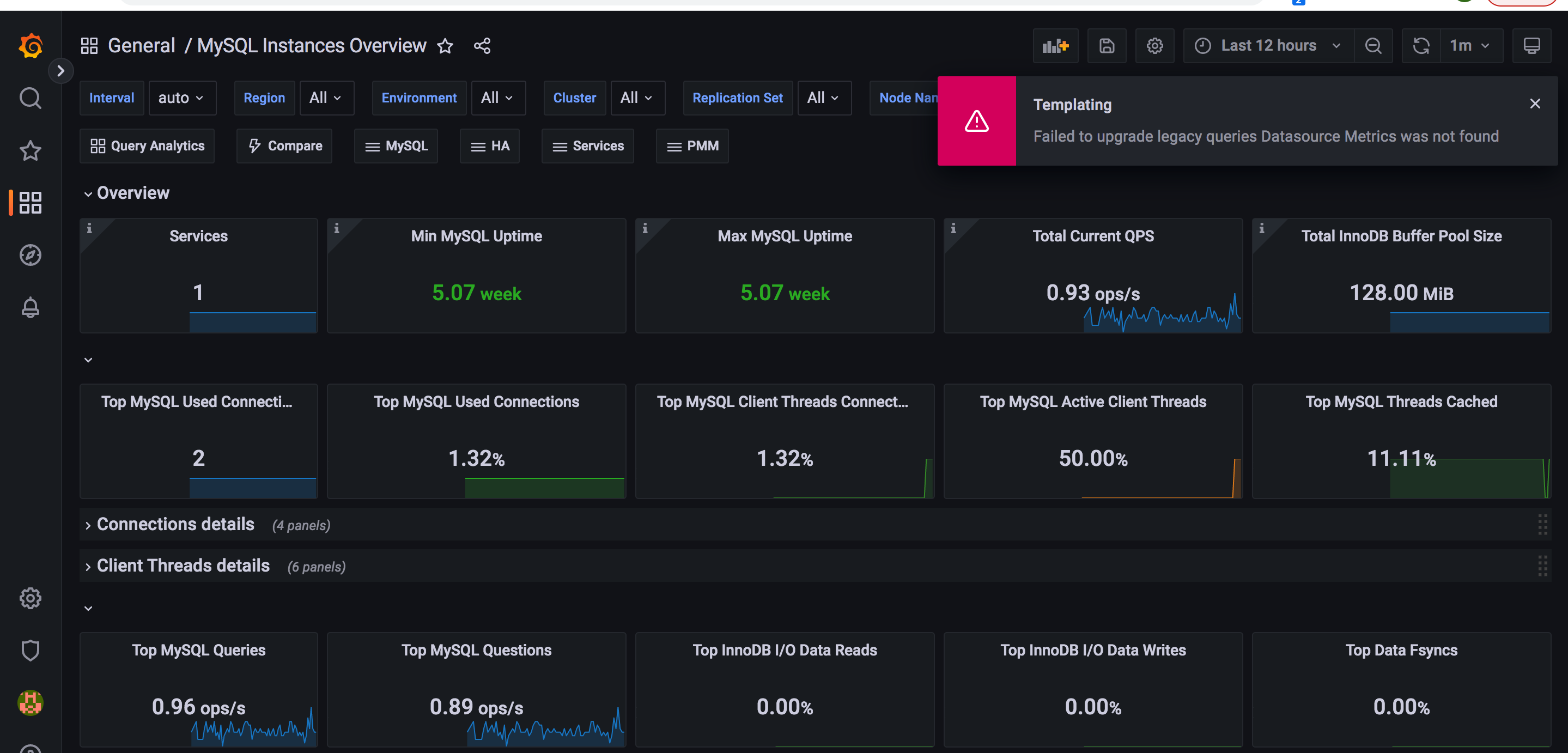Viewport: 1568px width, 753px height.
Task: Zoom out the time range
Action: 1373,46
